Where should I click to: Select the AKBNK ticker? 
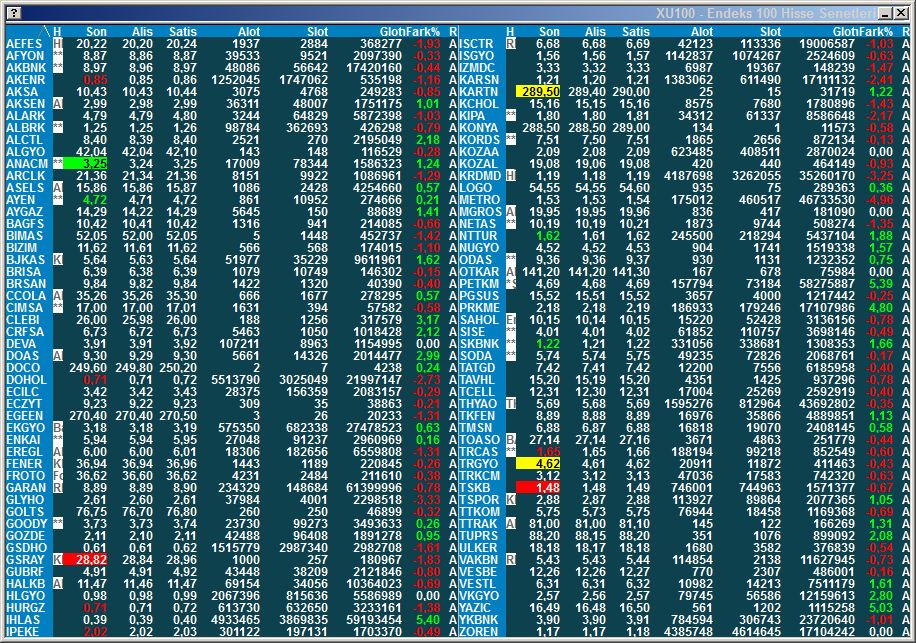(x=26, y=68)
